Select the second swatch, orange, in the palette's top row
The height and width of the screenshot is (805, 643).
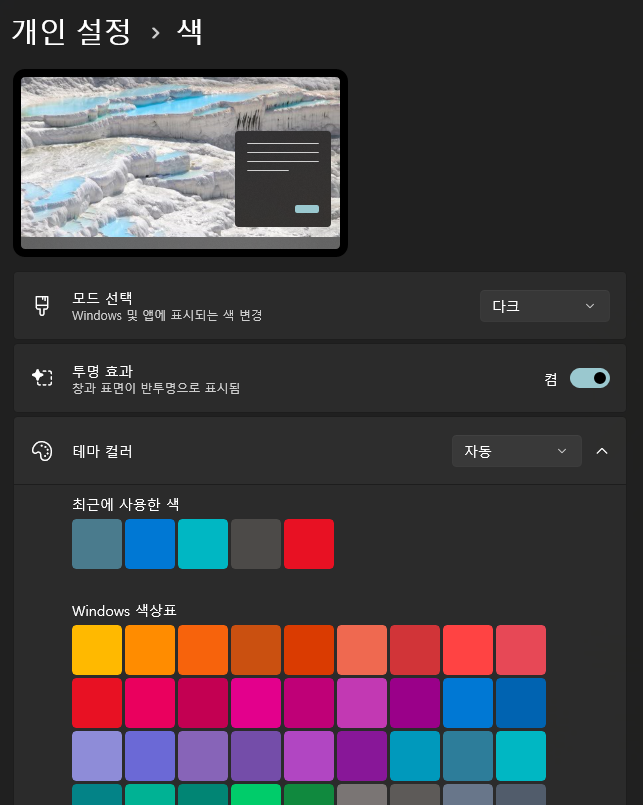tap(150, 650)
